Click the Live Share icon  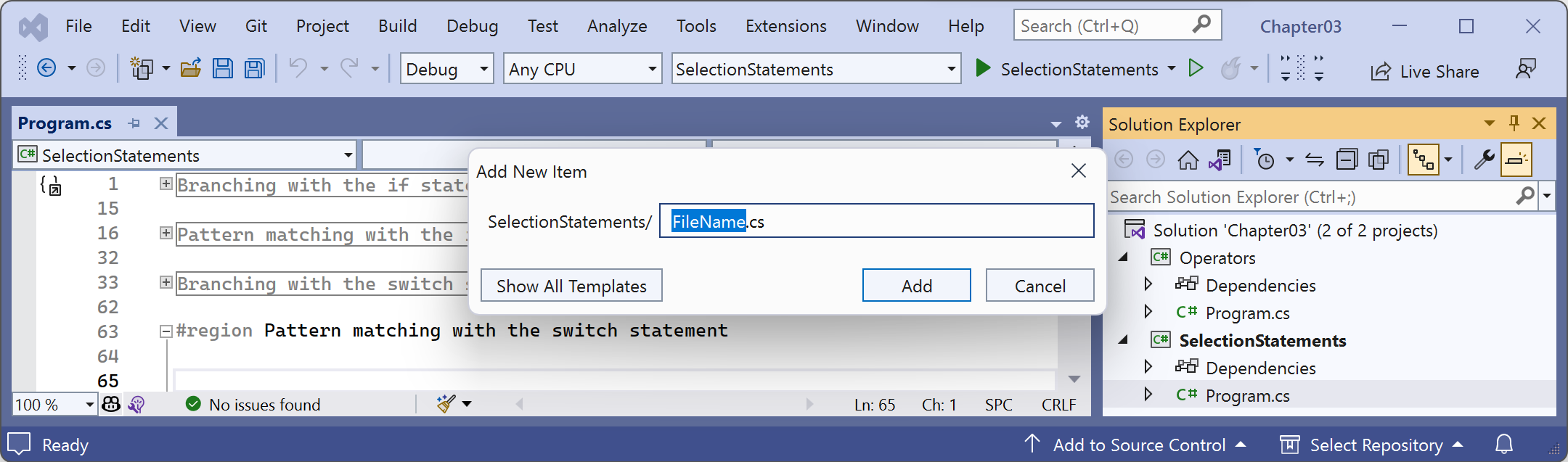point(1381,71)
